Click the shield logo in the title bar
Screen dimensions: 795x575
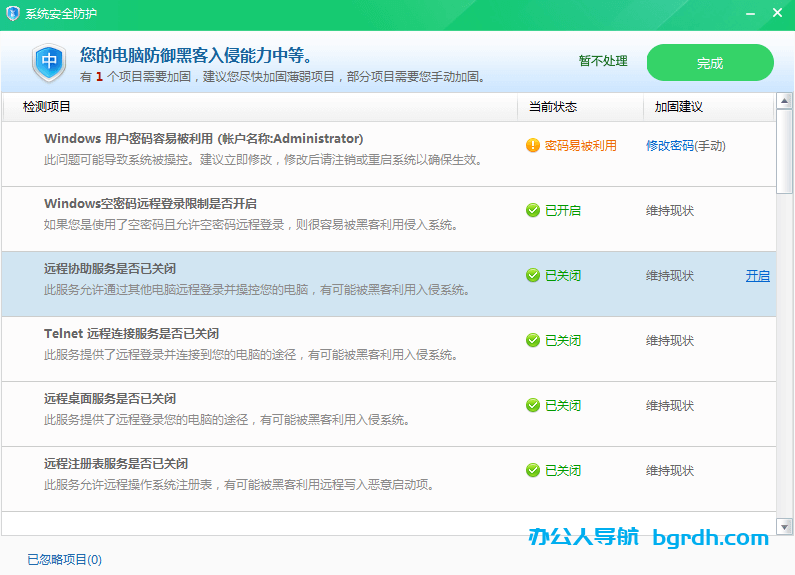pyautogui.click(x=14, y=14)
